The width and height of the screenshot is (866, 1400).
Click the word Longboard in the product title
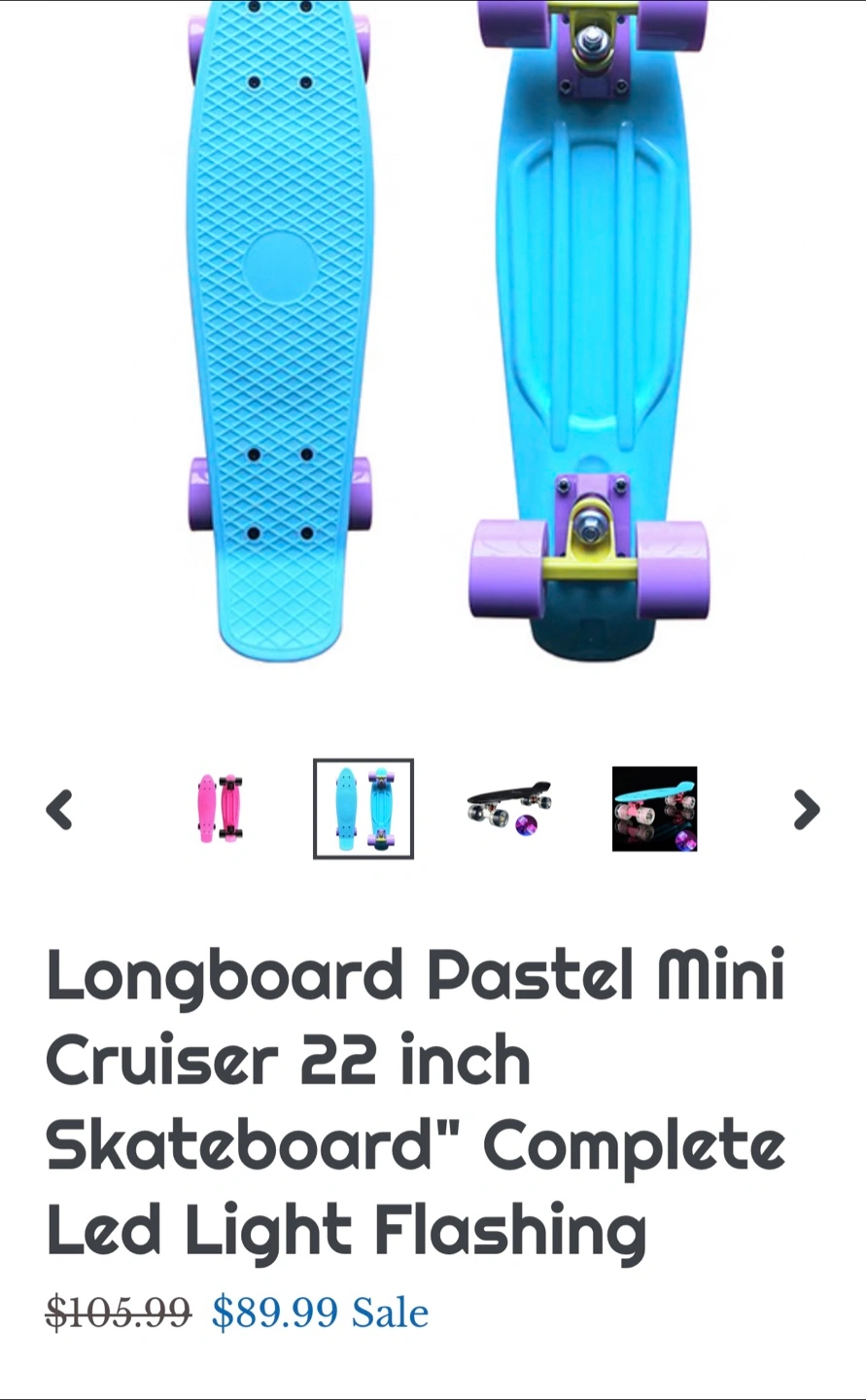pos(225,976)
